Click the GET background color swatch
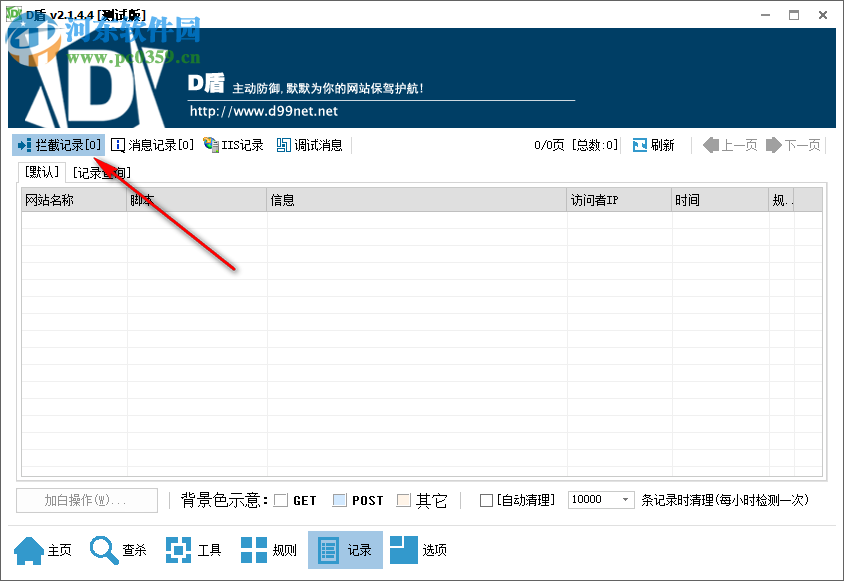Image resolution: width=844 pixels, height=581 pixels. point(281,500)
